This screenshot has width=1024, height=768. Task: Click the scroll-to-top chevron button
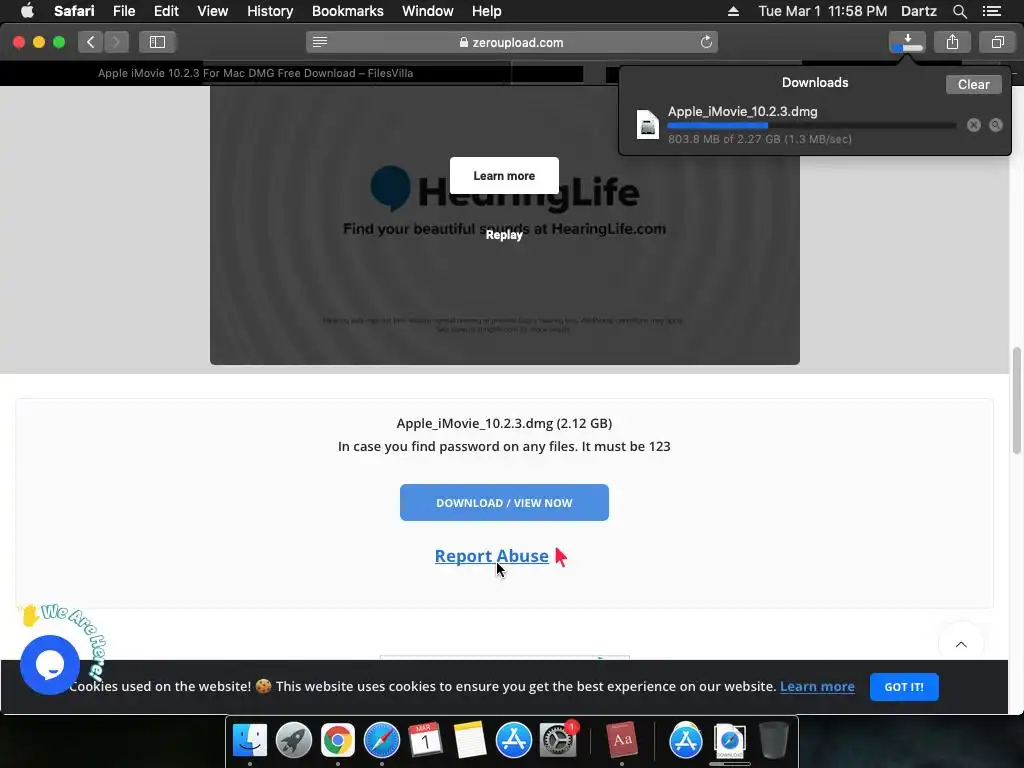pos(961,645)
